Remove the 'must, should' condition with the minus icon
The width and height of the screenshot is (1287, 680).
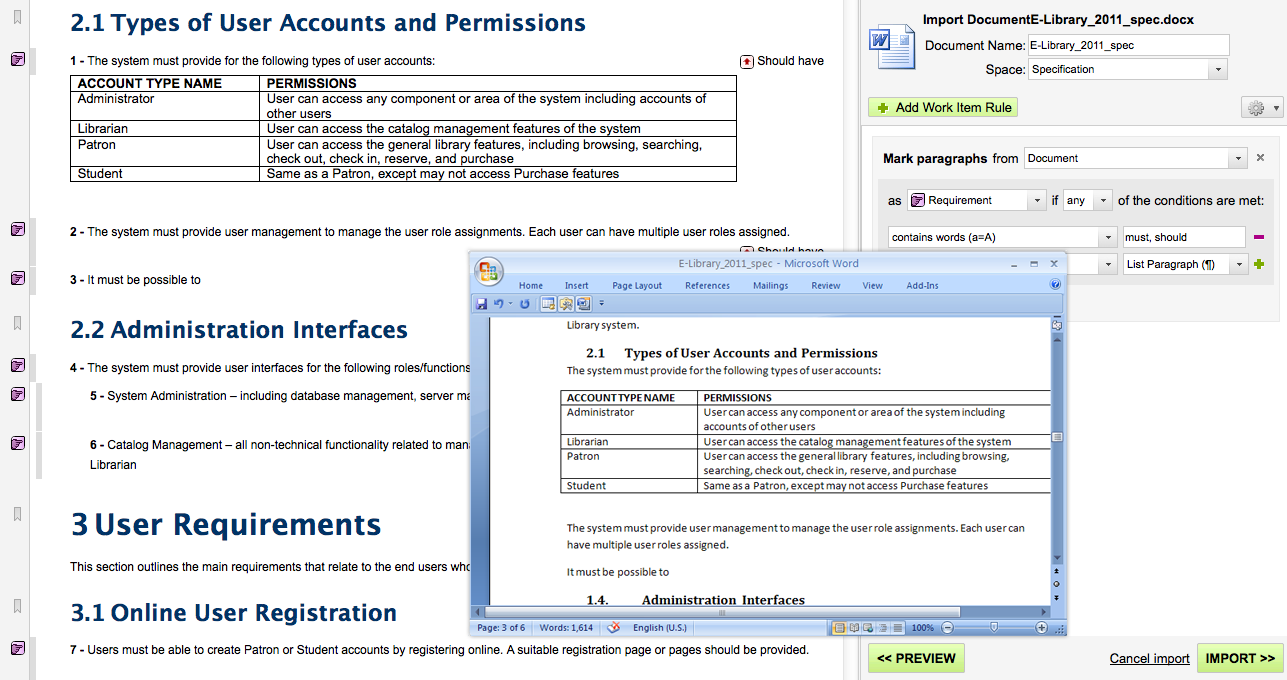1258,237
